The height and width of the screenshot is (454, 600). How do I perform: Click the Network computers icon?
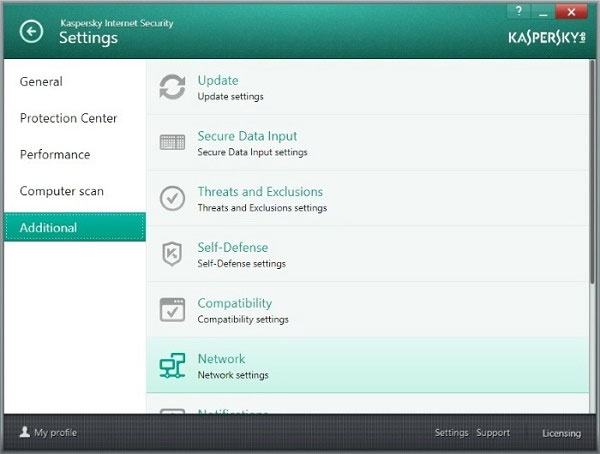pyautogui.click(x=172, y=366)
